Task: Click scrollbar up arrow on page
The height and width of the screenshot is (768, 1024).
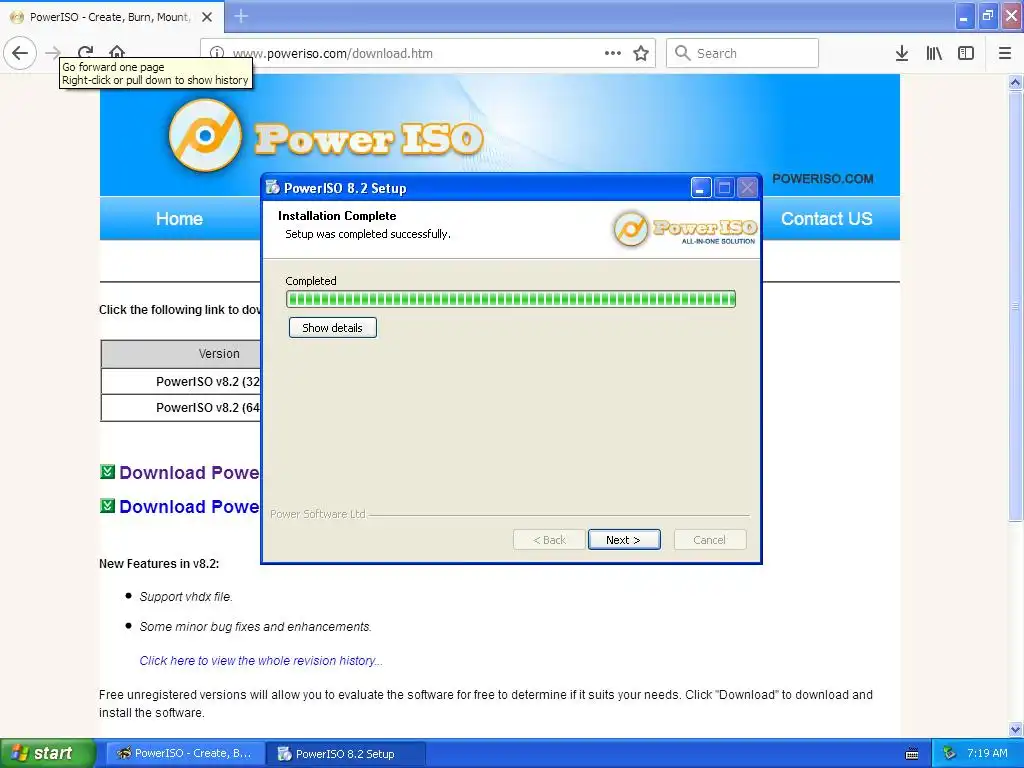Action: point(1015,82)
